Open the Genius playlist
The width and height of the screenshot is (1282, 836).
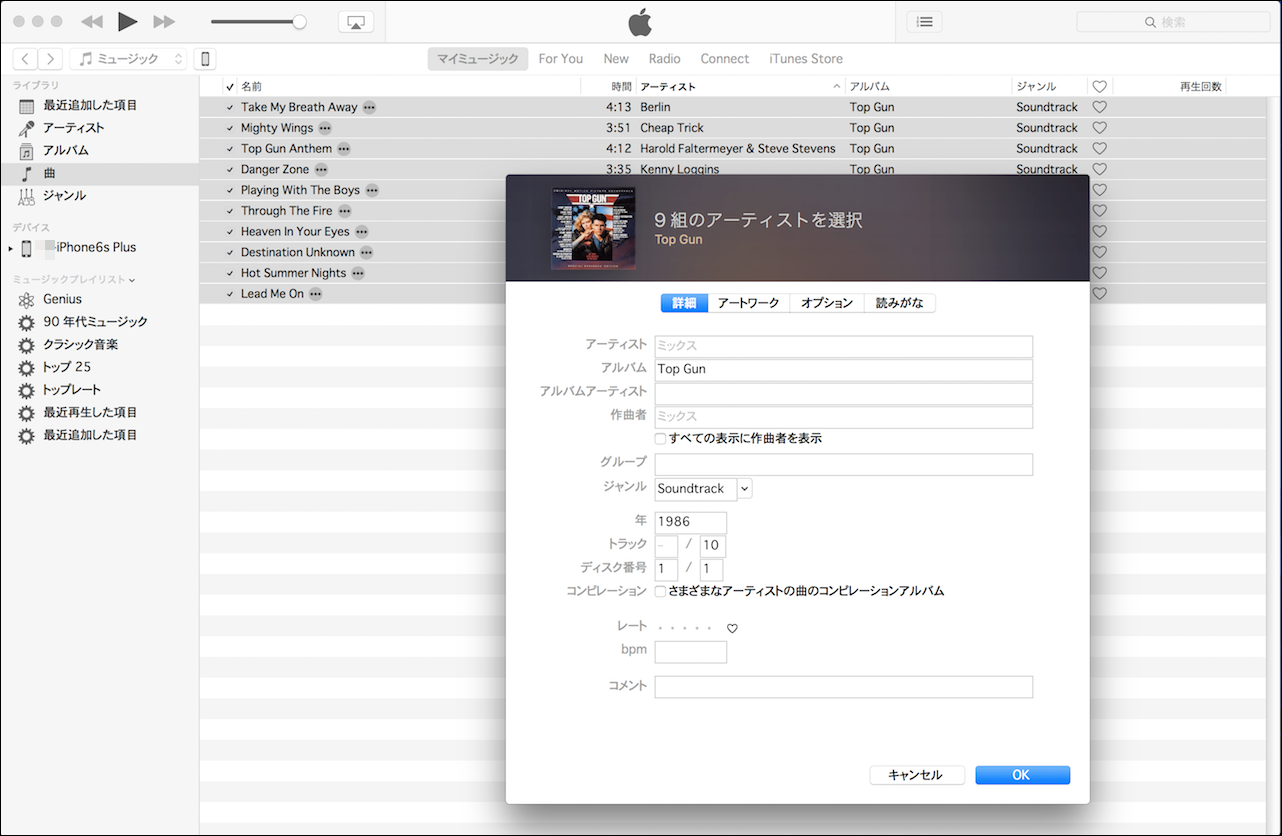[62, 299]
